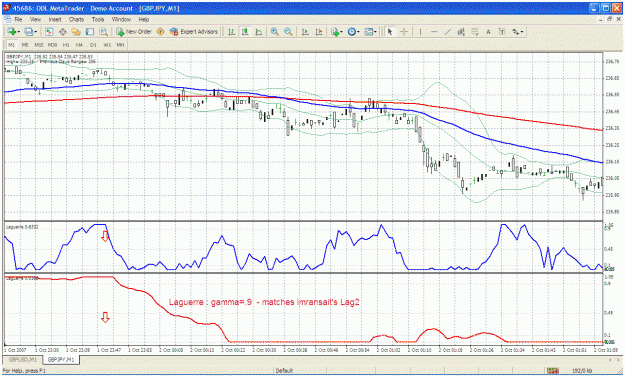The width and height of the screenshot is (625, 377).
Task: Switch chart to line chart mode
Action: 259,32
